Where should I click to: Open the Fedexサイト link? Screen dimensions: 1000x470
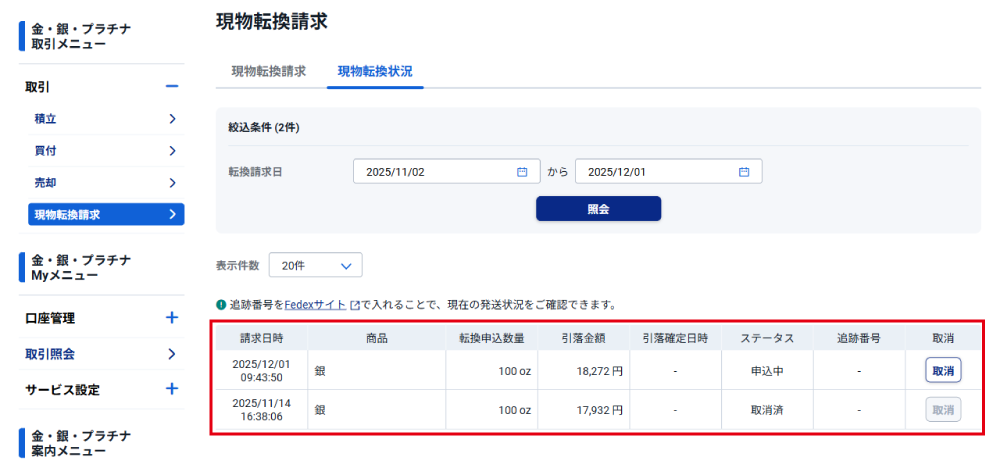(x=315, y=305)
